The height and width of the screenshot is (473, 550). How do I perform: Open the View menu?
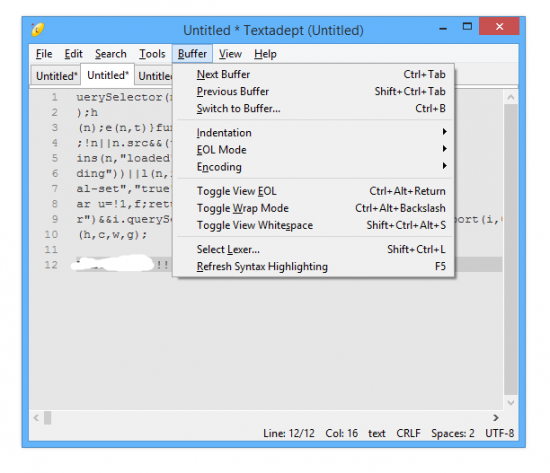[230, 54]
